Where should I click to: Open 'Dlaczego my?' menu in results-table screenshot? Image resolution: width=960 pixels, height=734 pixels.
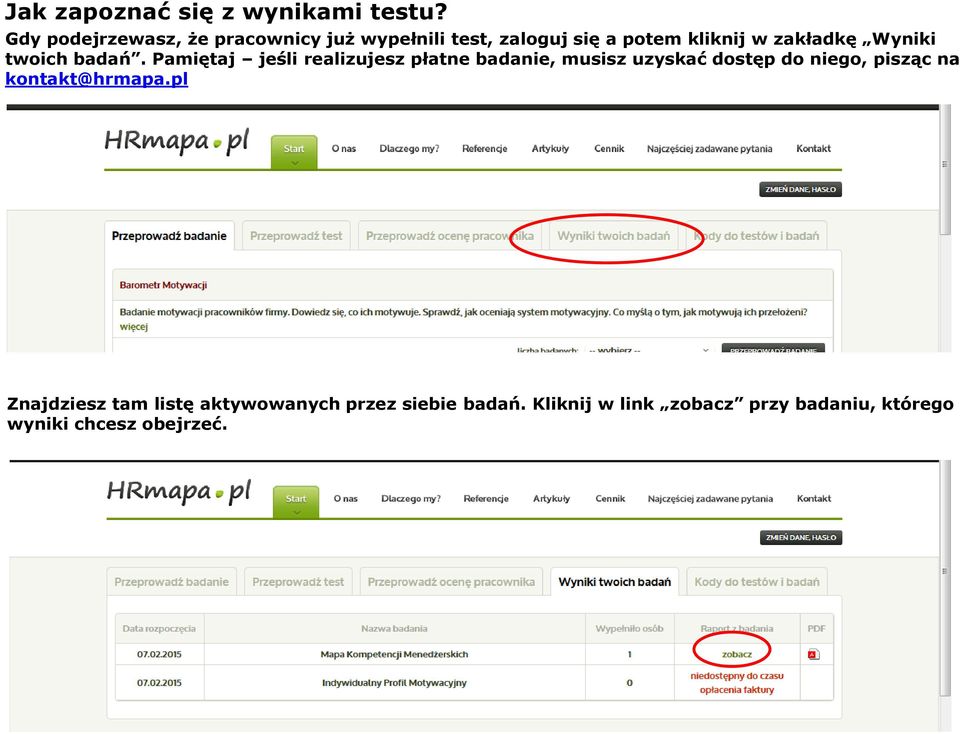point(411,499)
